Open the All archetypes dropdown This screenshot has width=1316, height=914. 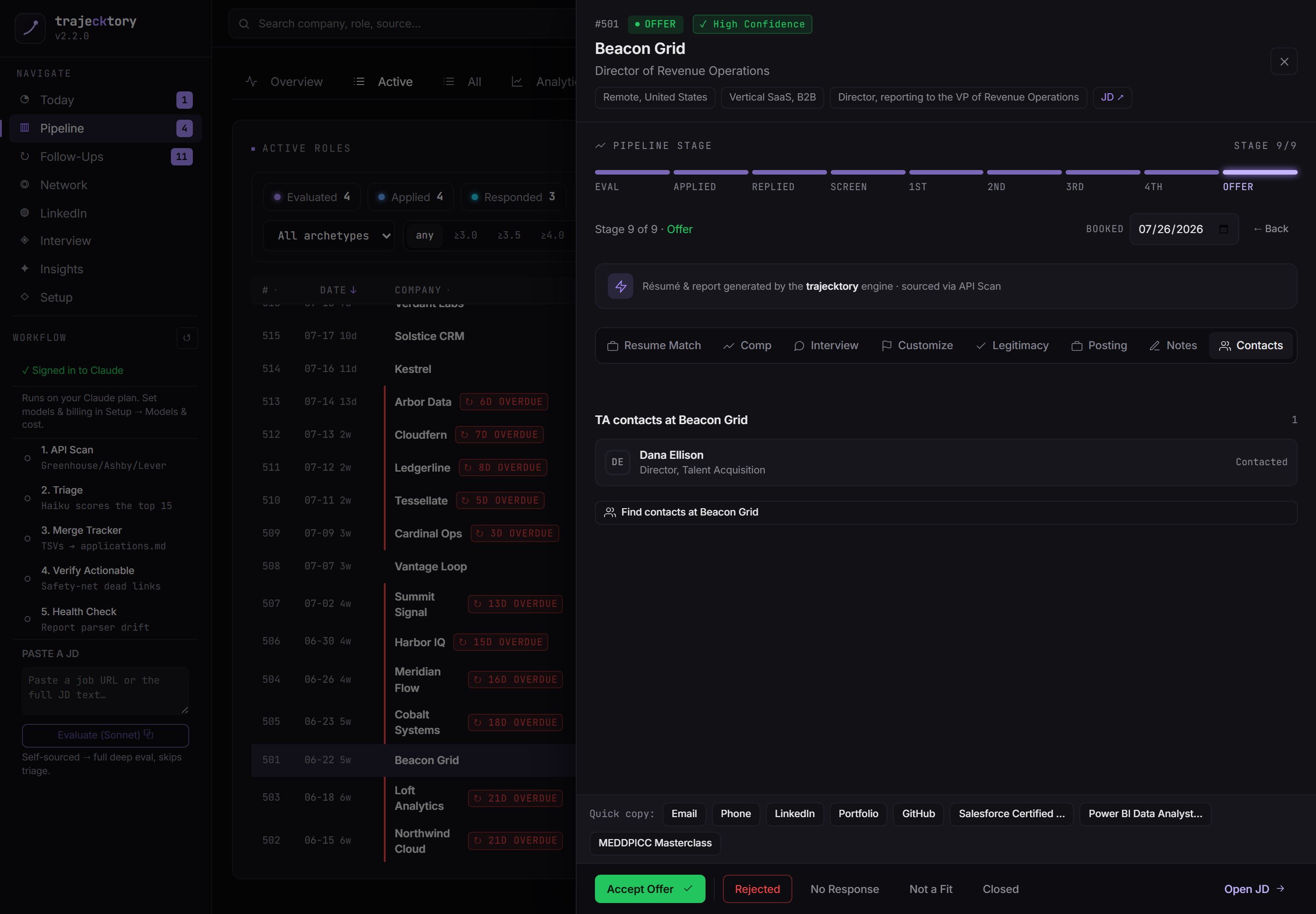pyautogui.click(x=329, y=236)
